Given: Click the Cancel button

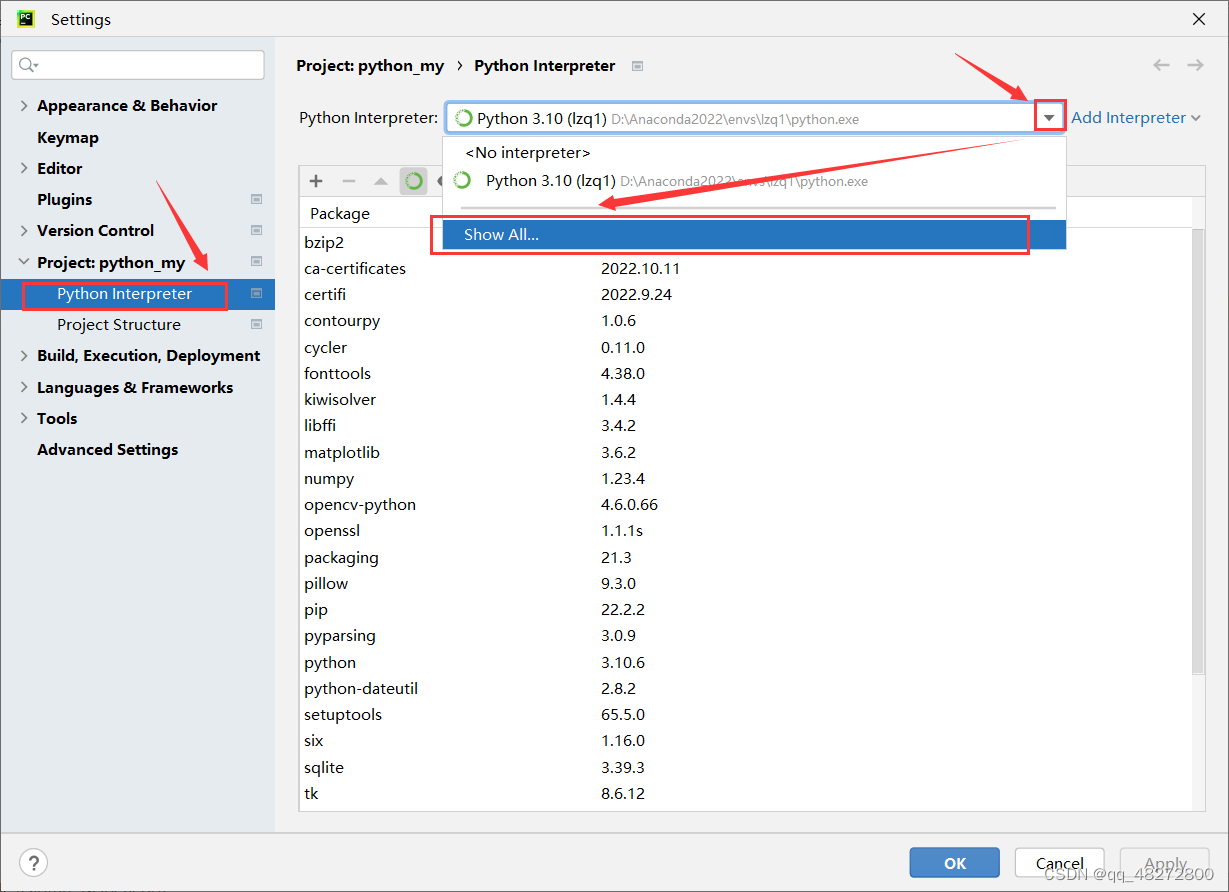Looking at the screenshot, I should click(x=1058, y=862).
